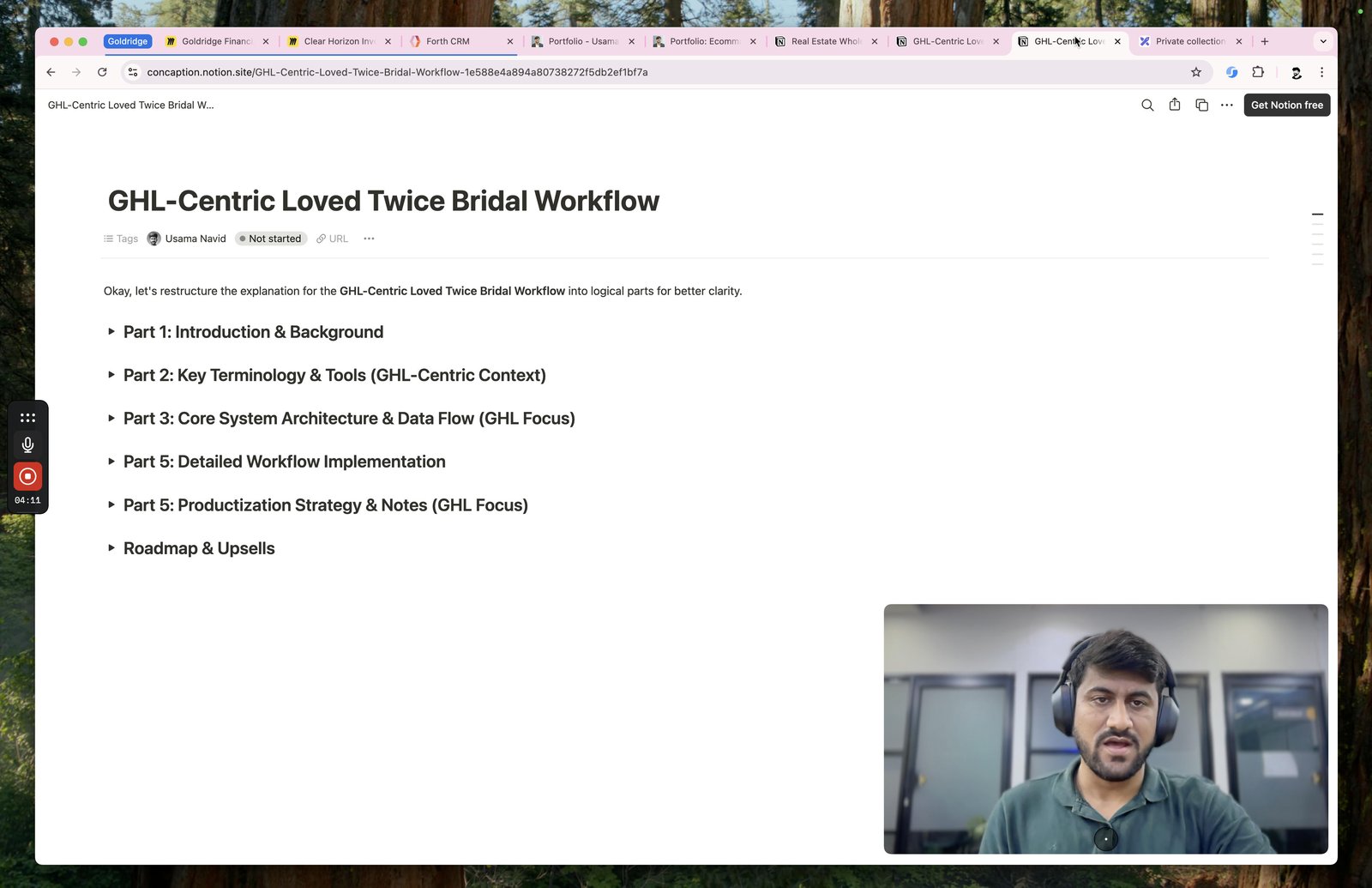This screenshot has width=1372, height=888.
Task: View site information icon in address bar
Action: coord(132,72)
